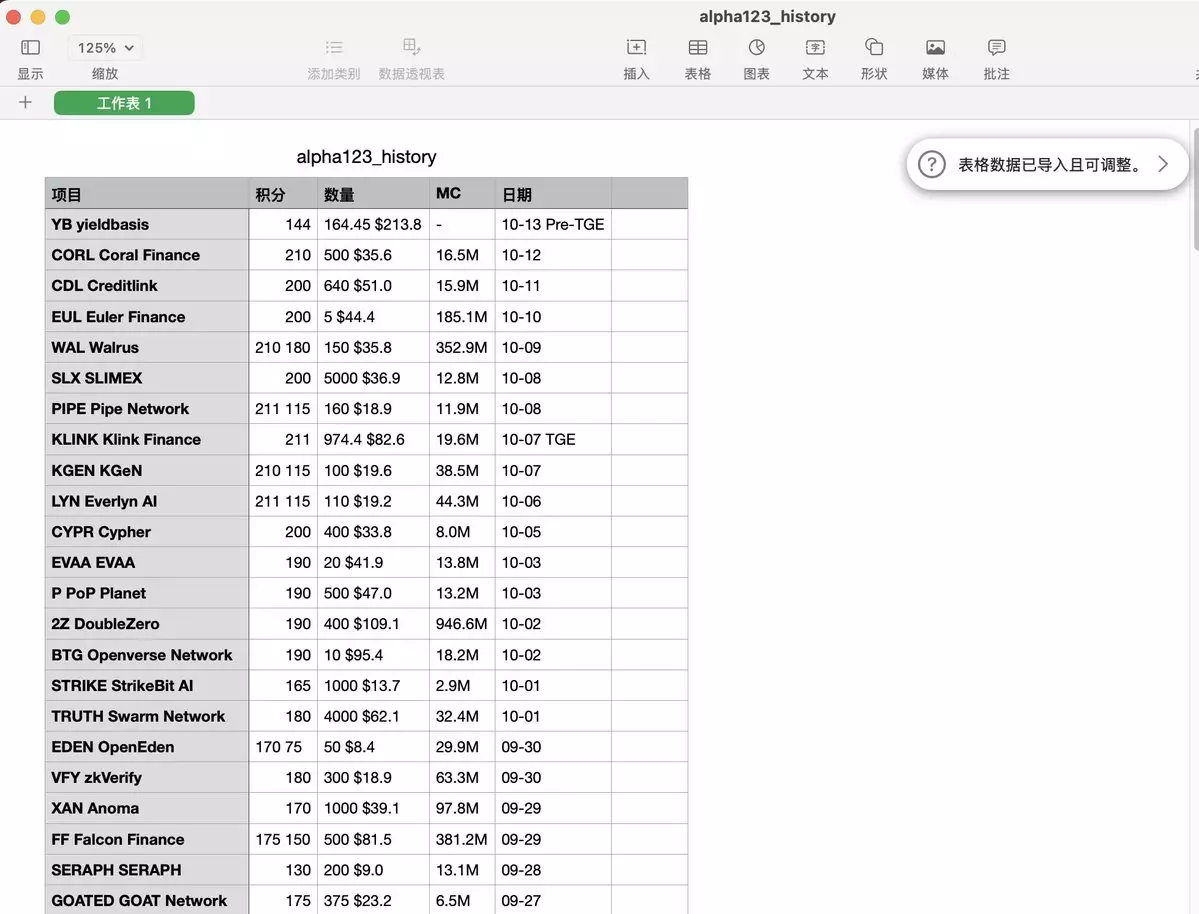Select the 项目 column header cell
1199x914 pixels.
(147, 194)
